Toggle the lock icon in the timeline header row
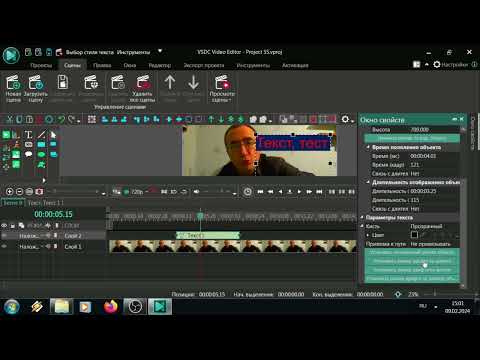The height and width of the screenshot is (360, 480). coord(13,226)
